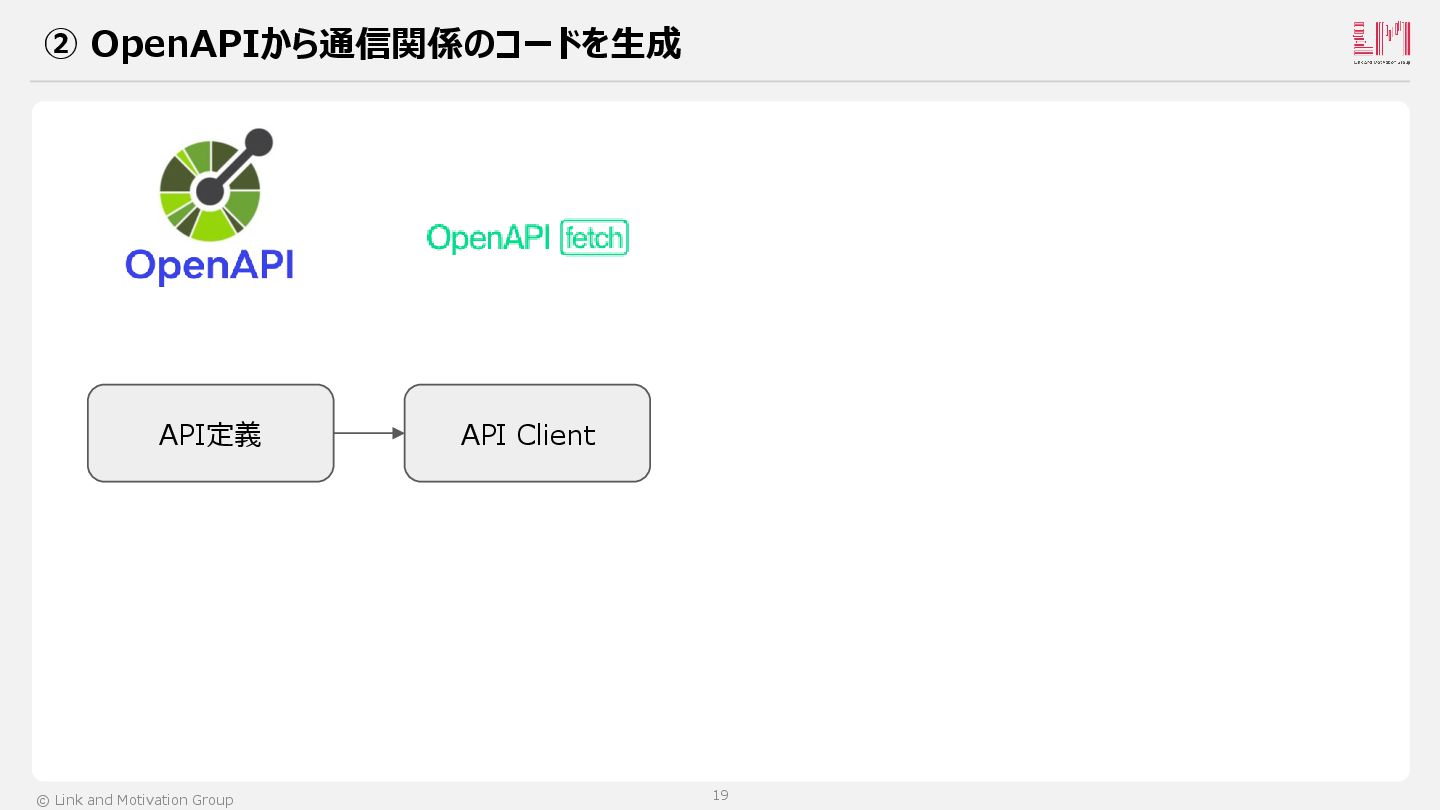Click the blue OpenAPI wordmark text
Image resolution: width=1440 pixels, height=810 pixels.
[x=210, y=266]
